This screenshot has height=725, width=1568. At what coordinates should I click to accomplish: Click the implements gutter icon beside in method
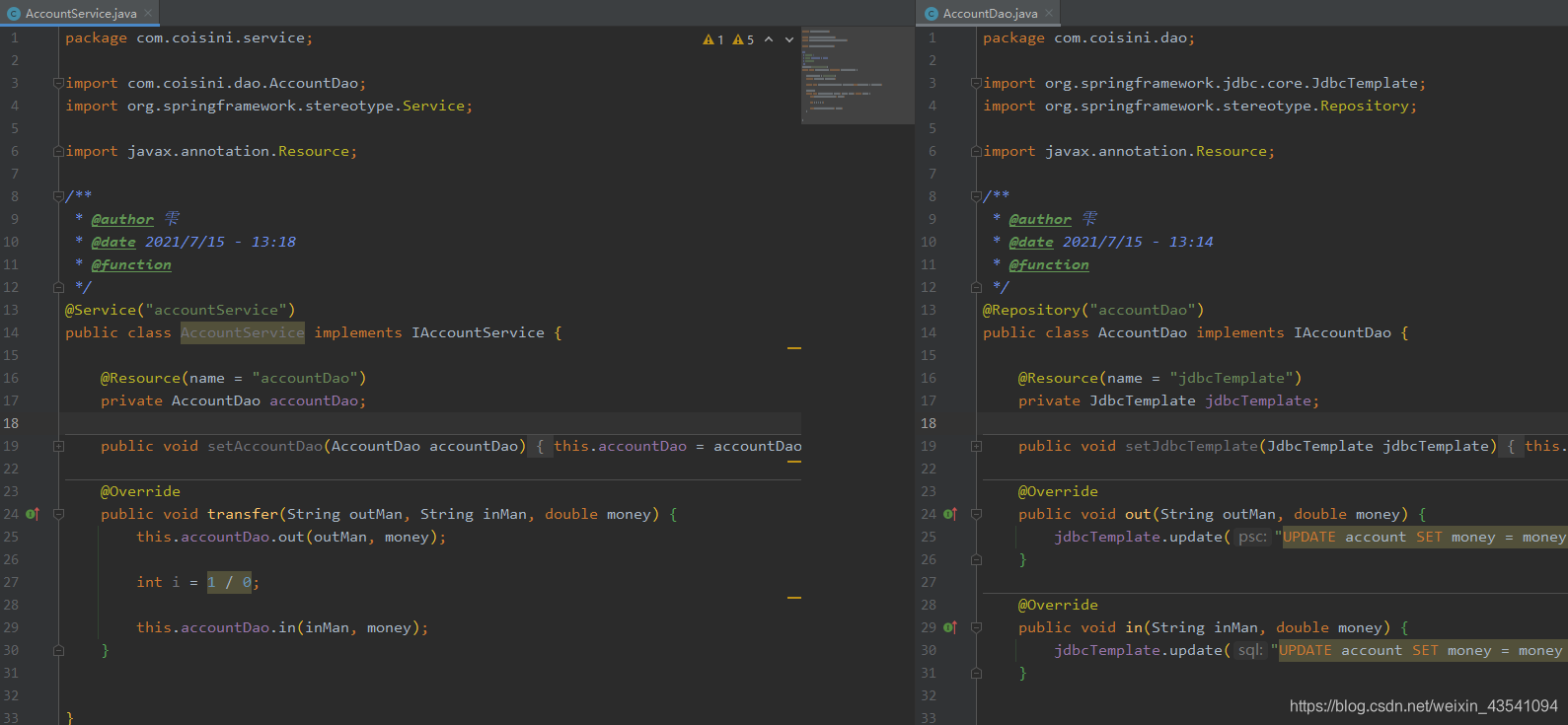[950, 627]
